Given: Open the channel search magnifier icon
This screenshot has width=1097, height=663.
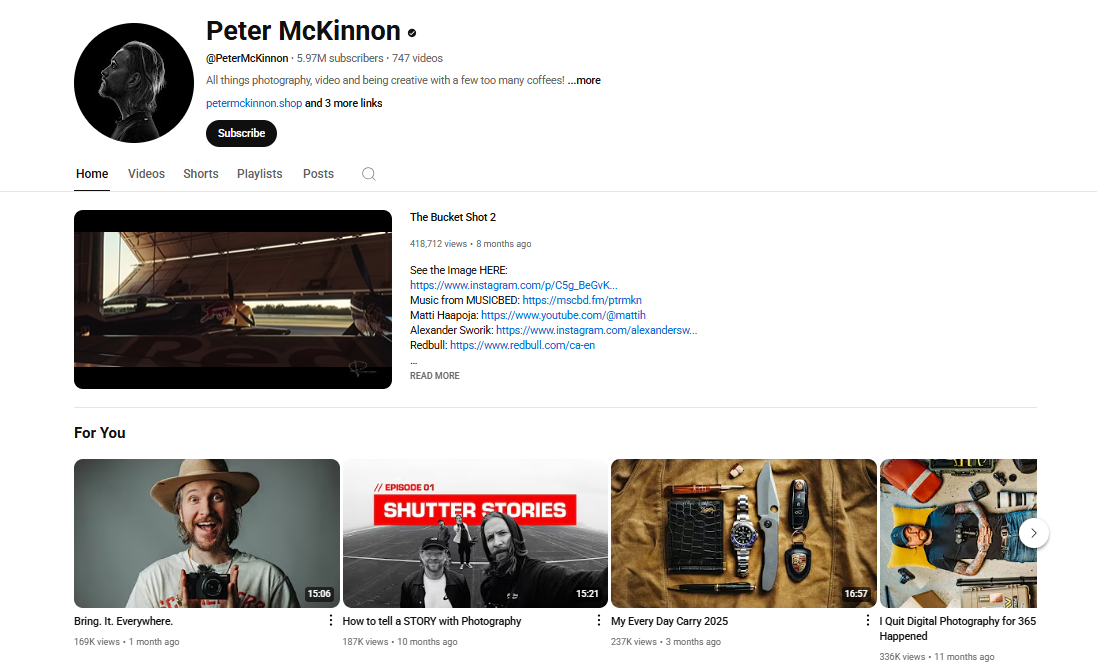Looking at the screenshot, I should pos(369,174).
